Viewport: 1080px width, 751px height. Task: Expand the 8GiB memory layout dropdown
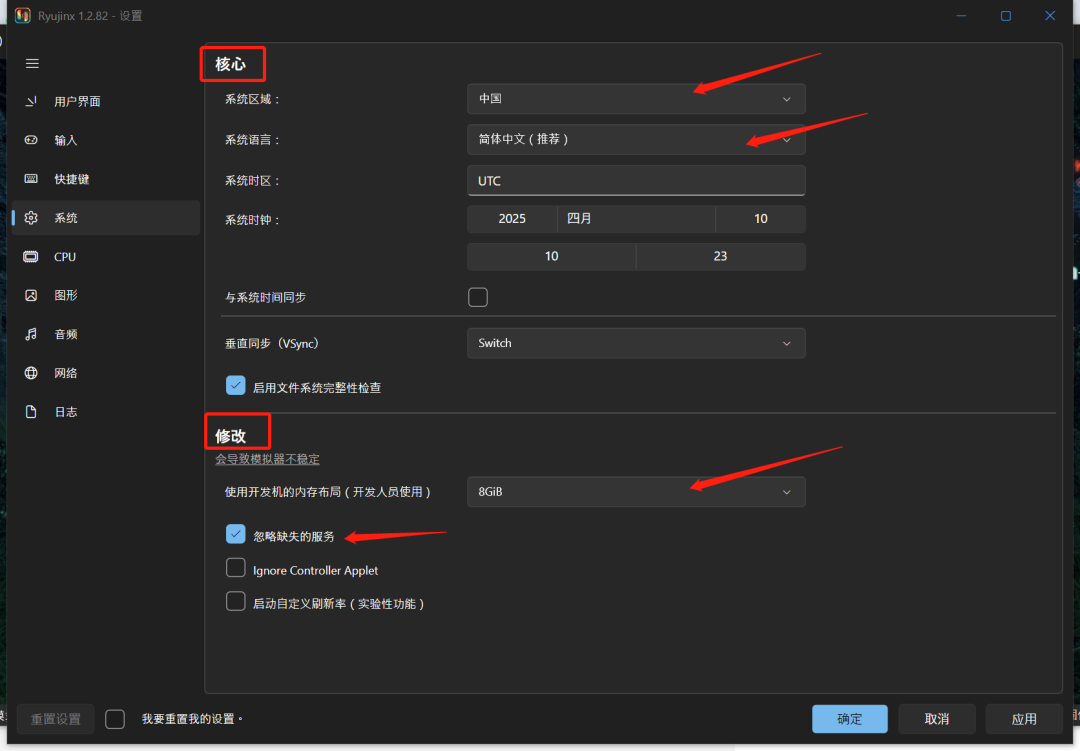tap(635, 492)
